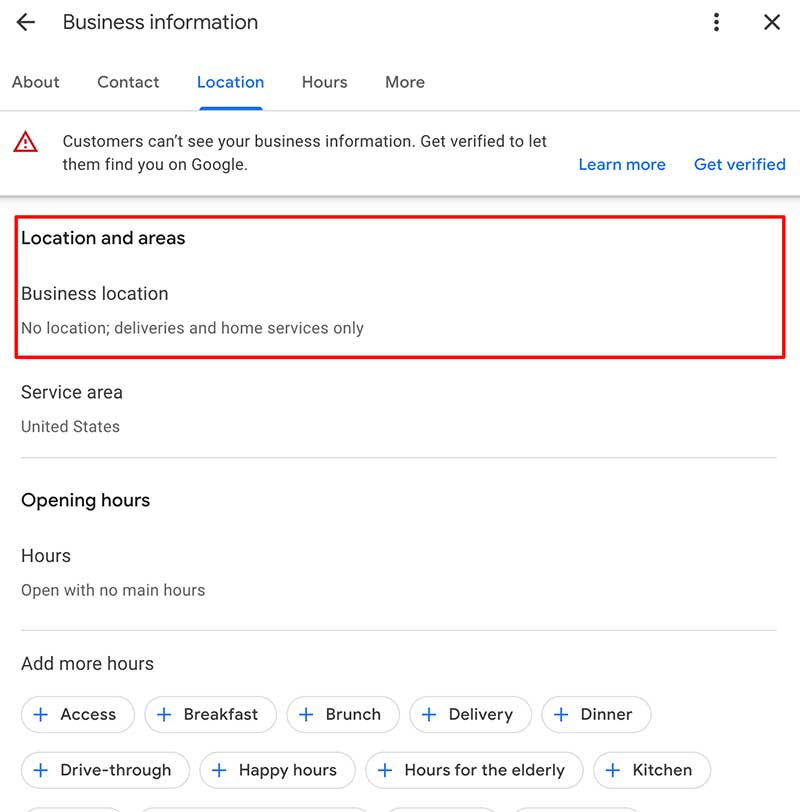
Task: Add Brunch hours chip
Action: [x=343, y=714]
